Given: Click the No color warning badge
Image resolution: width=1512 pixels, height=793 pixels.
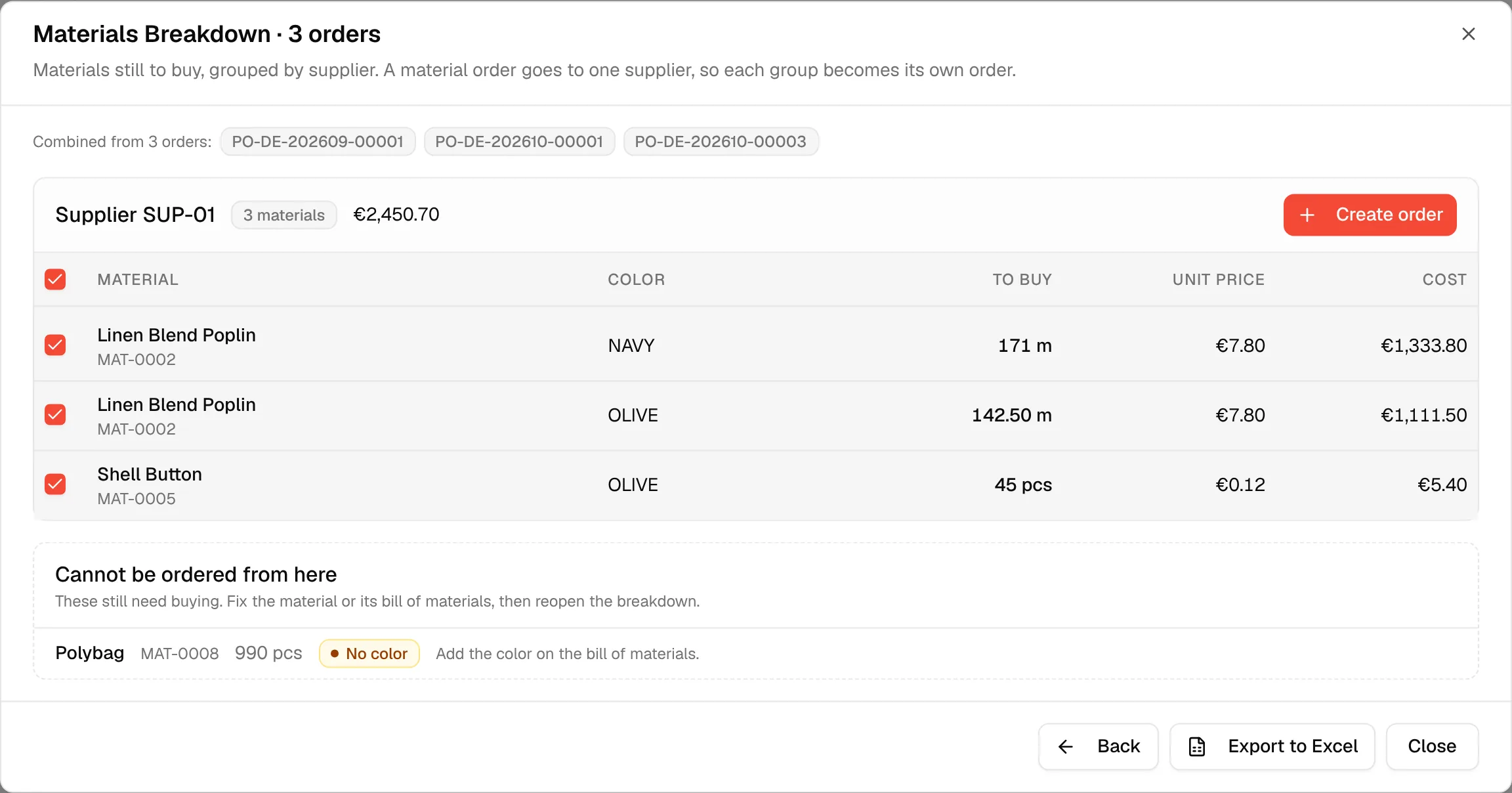Looking at the screenshot, I should pyautogui.click(x=369, y=654).
